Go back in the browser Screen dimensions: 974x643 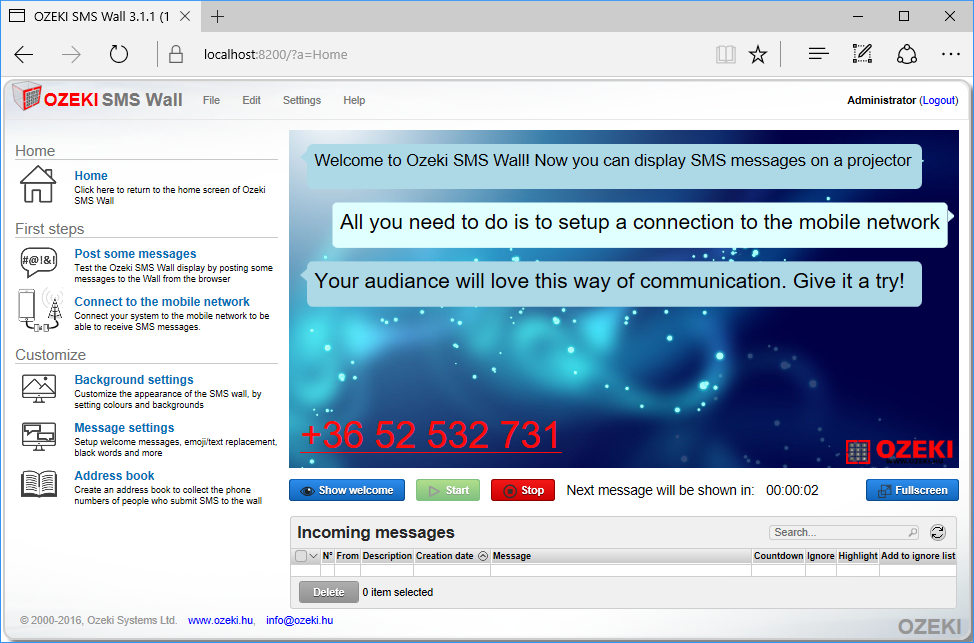coord(24,55)
